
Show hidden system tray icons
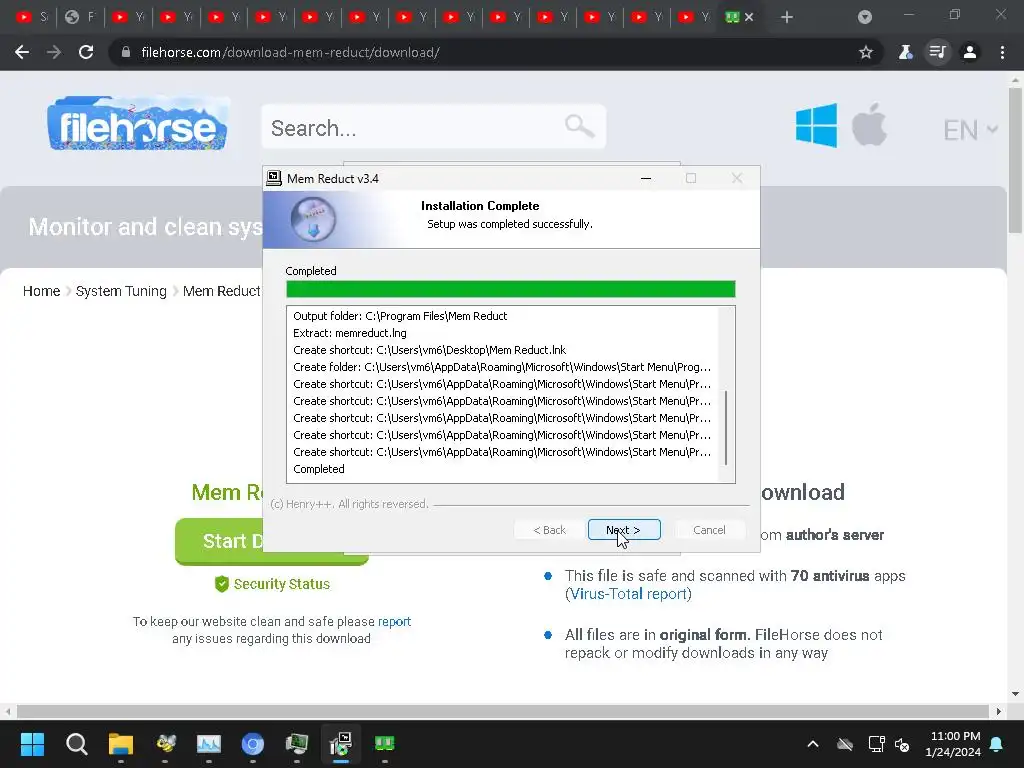[813, 744]
